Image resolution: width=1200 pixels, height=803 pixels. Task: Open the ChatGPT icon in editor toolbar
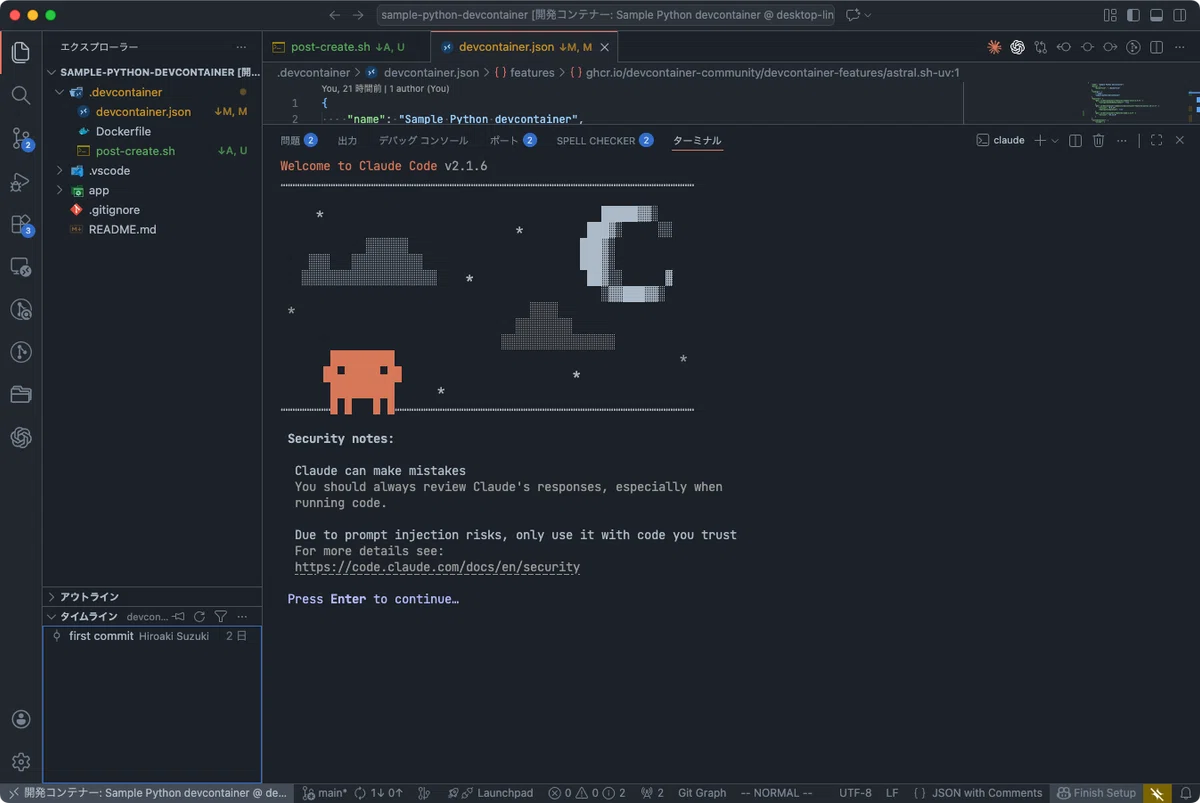pyautogui.click(x=1017, y=47)
